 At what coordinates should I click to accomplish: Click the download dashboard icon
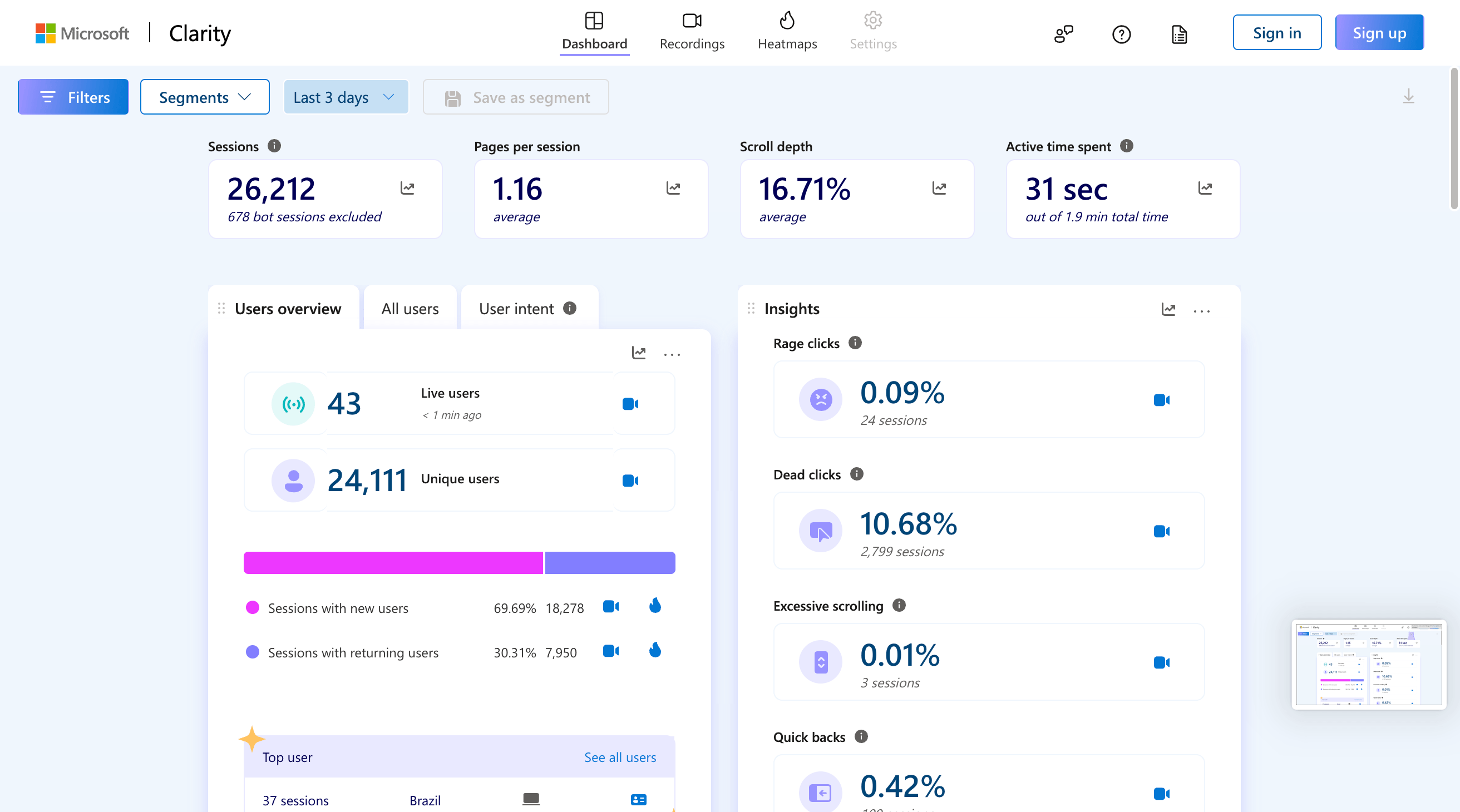(1408, 96)
